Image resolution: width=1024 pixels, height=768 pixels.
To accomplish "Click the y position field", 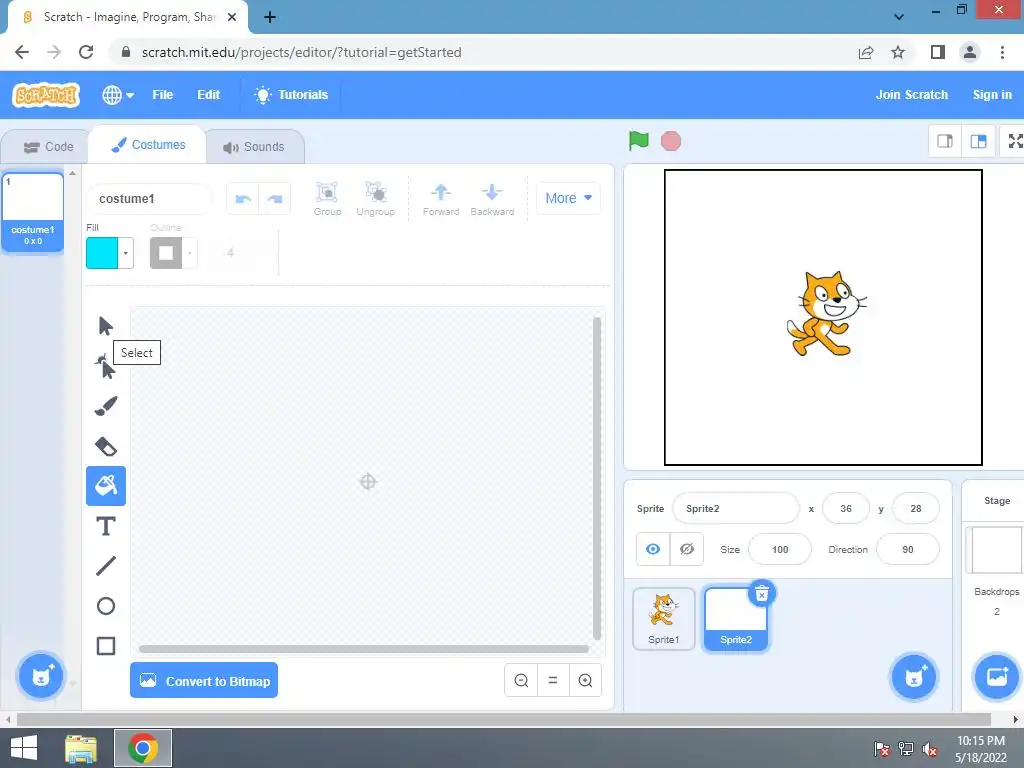I will click(x=916, y=508).
